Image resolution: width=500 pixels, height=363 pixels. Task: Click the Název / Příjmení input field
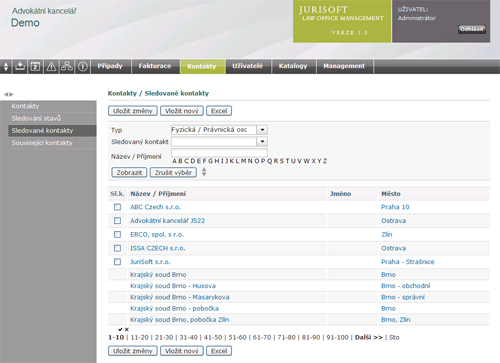coord(219,153)
